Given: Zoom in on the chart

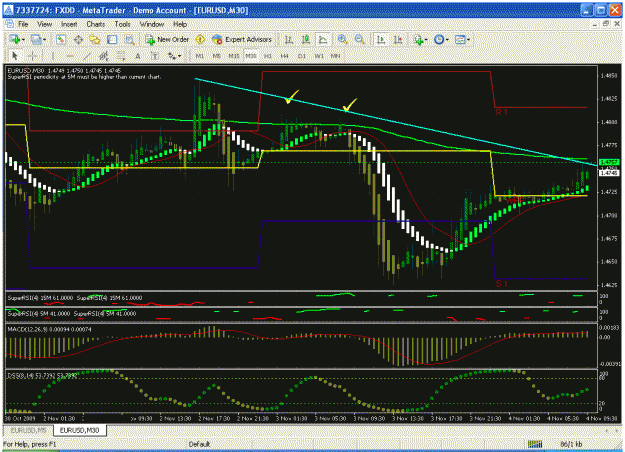Looking at the screenshot, I should (342, 39).
